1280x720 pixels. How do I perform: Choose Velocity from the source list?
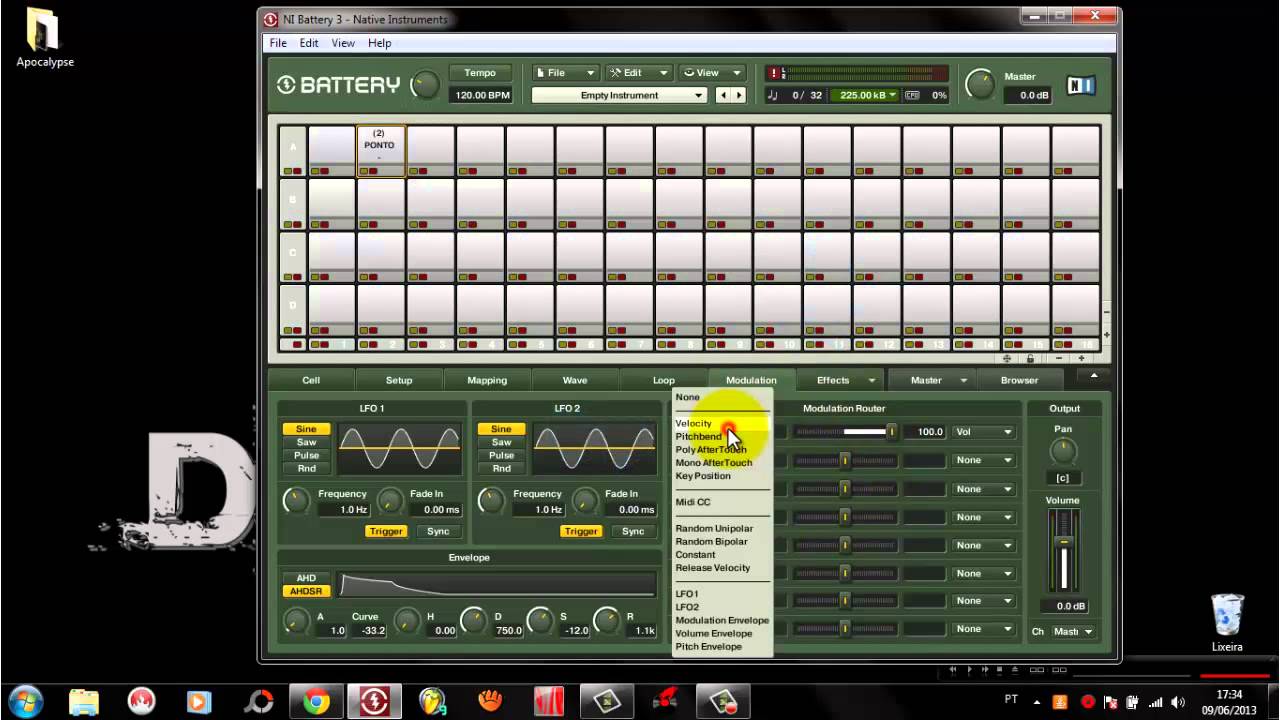tap(693, 423)
